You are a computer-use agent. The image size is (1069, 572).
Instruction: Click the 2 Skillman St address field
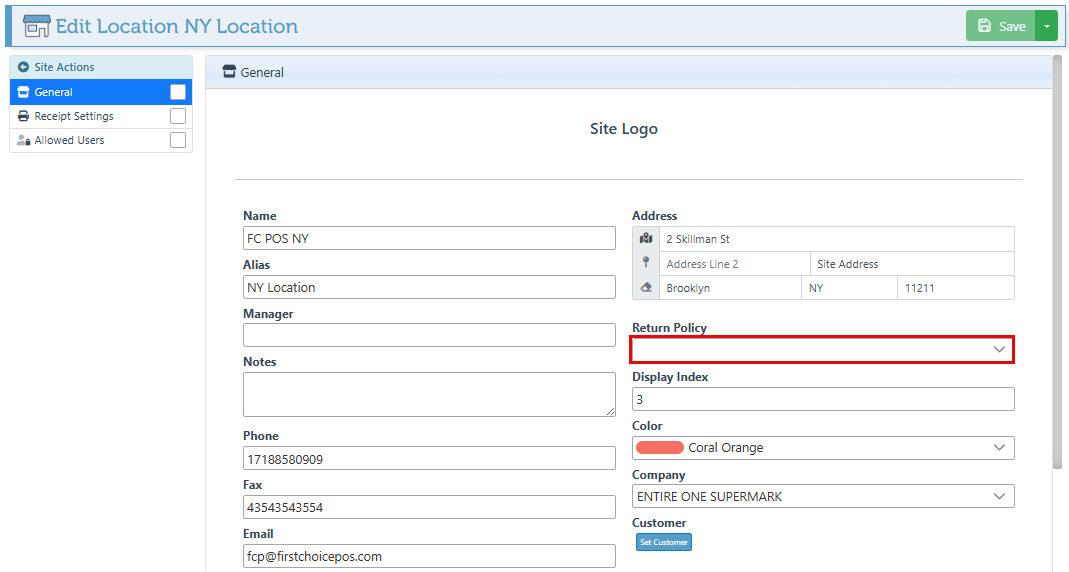(837, 239)
